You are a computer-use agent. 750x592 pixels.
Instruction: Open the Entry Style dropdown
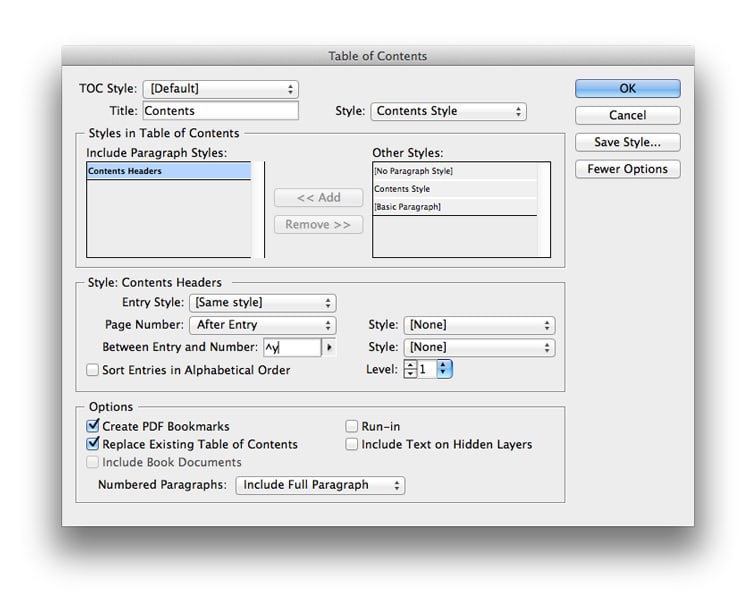[x=263, y=303]
